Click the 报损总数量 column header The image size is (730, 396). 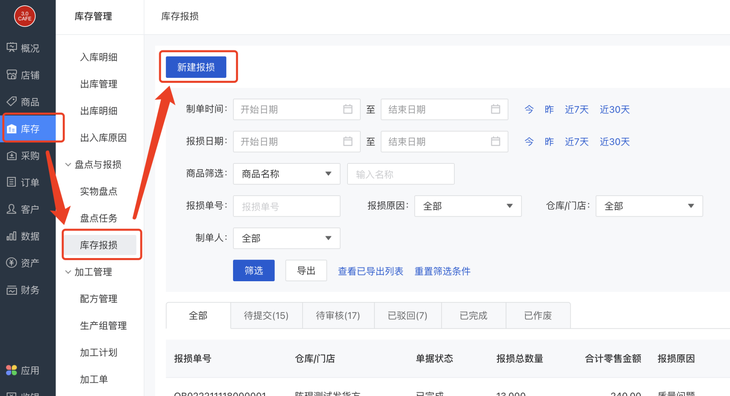tap(520, 359)
